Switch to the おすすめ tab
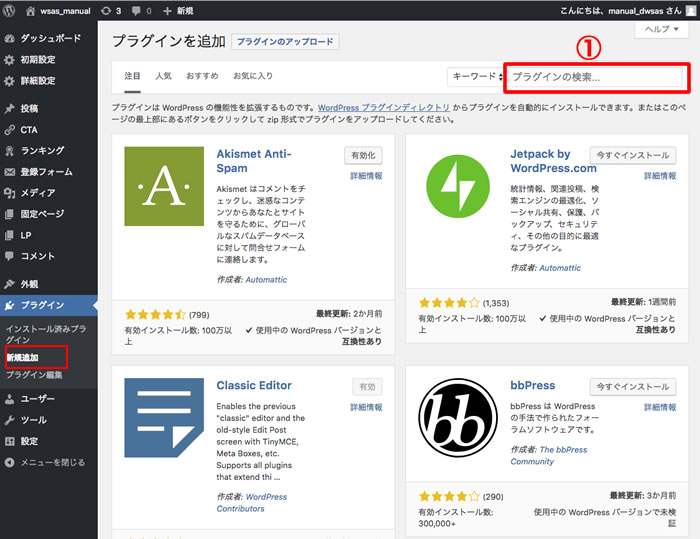 pyautogui.click(x=201, y=77)
